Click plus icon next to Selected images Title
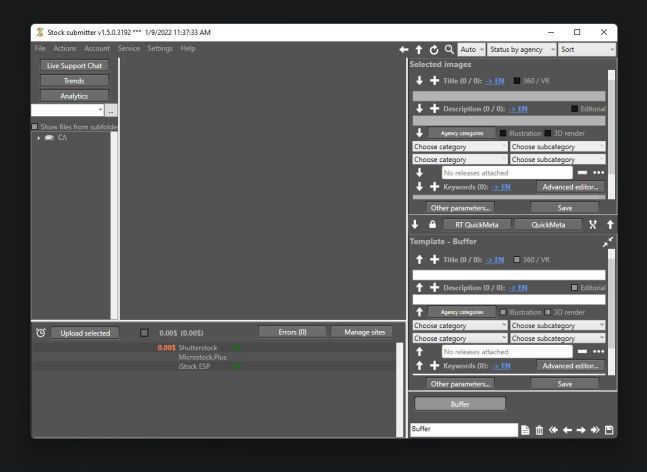Image resolution: width=647 pixels, height=472 pixels. pos(434,81)
